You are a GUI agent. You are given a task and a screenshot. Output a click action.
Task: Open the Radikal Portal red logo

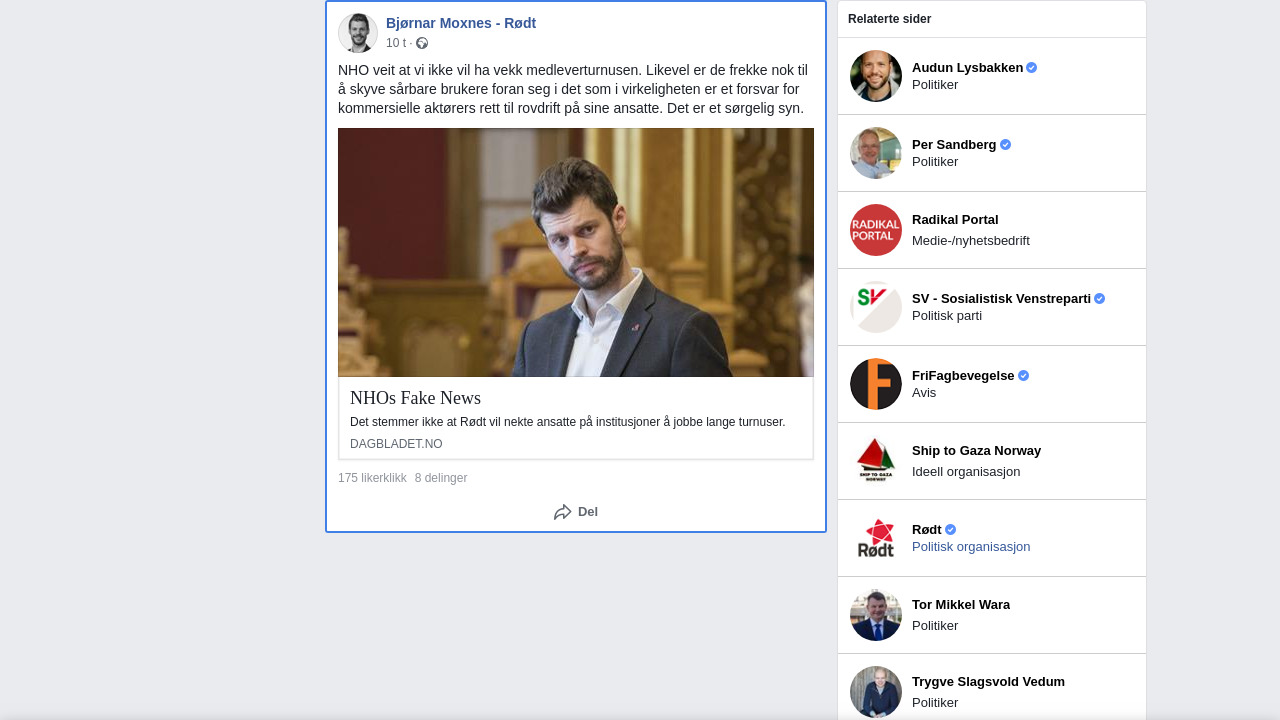pyautogui.click(x=876, y=230)
